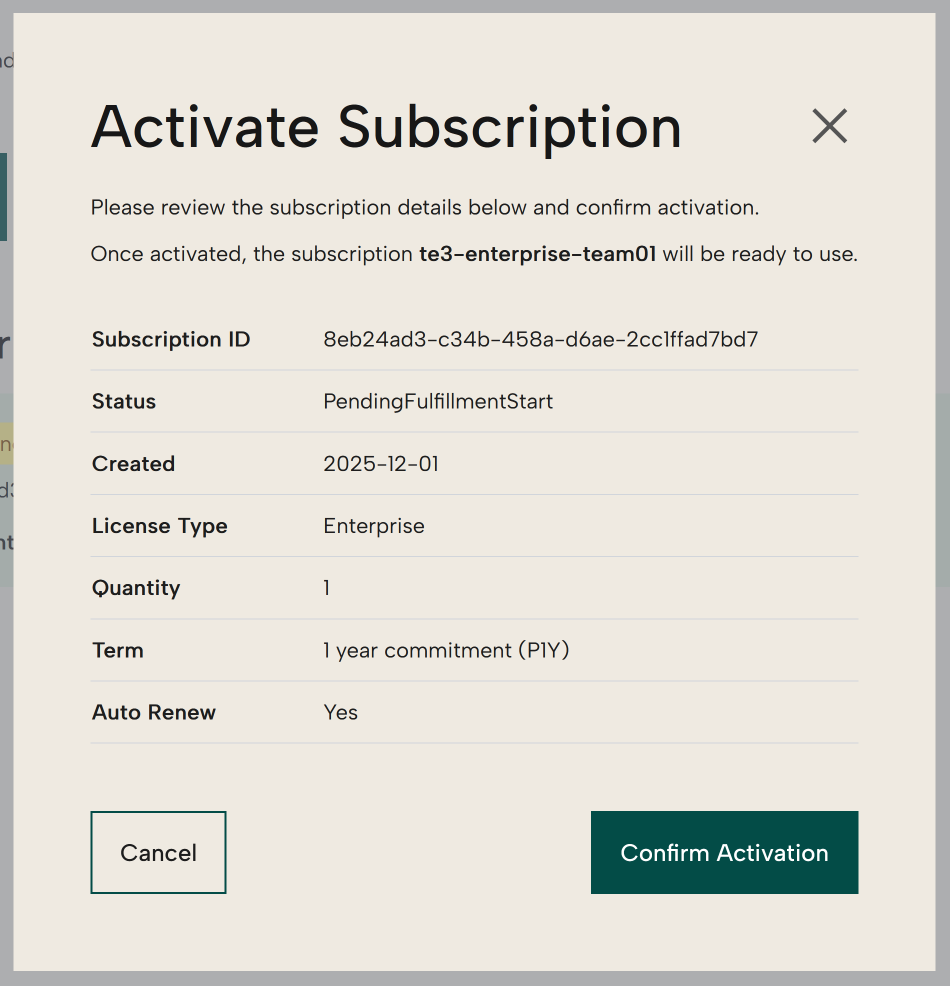This screenshot has width=950, height=986.
Task: Select the subscription name te3-enterprise-team01
Action: [x=538, y=254]
